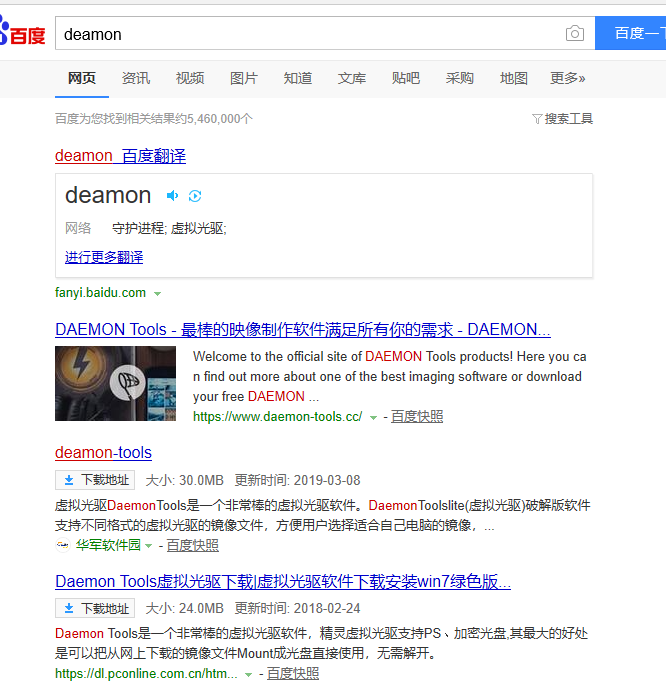The image size is (666, 688).
Task: Open the DAEMON Tools official site result
Action: point(302,329)
